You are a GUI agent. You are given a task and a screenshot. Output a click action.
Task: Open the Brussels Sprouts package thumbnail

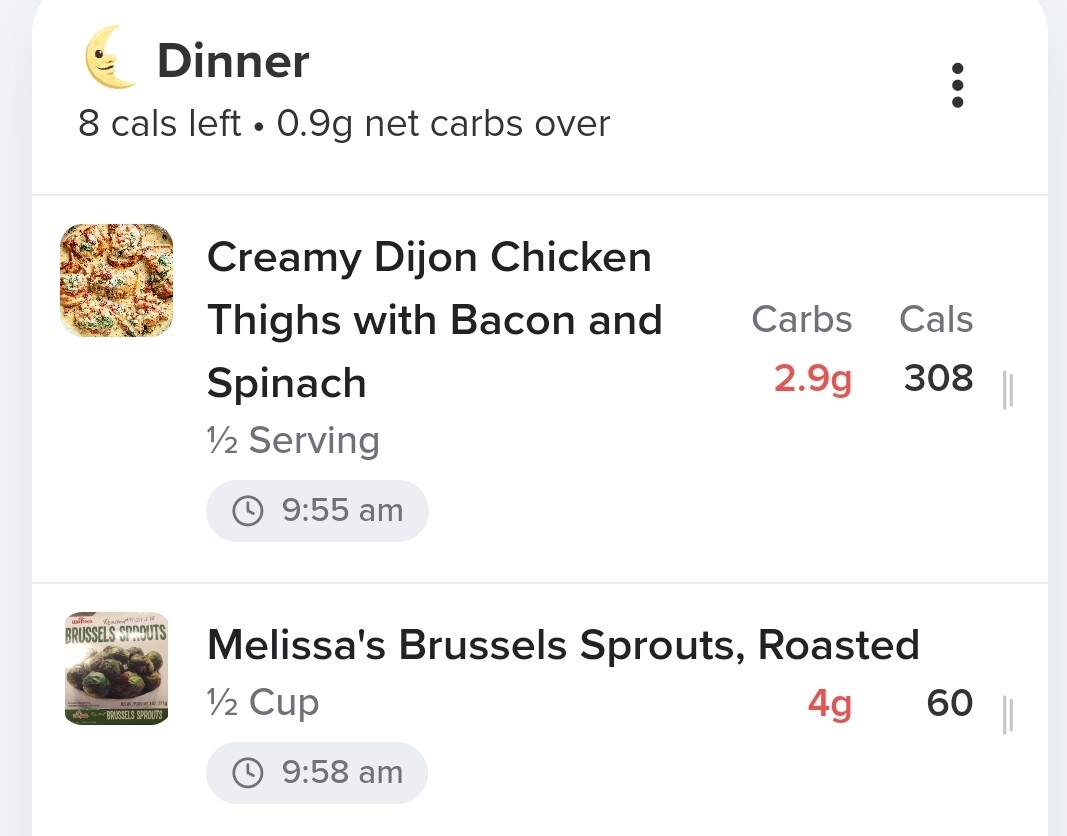(x=116, y=668)
